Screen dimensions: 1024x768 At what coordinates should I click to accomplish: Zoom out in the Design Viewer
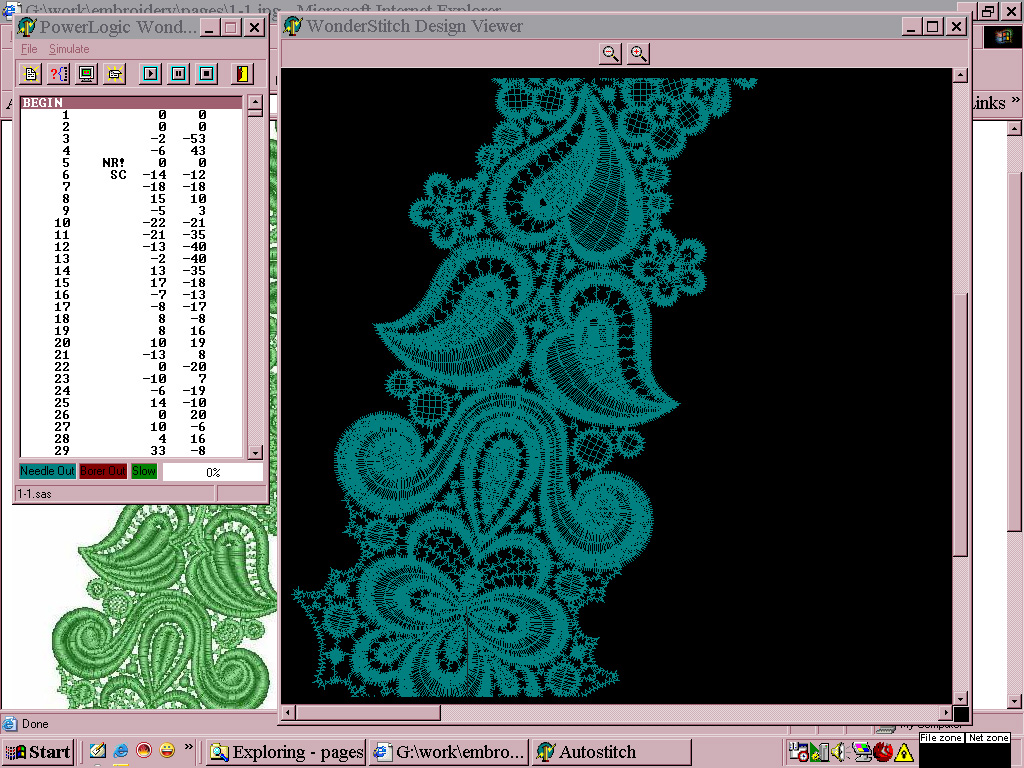pos(610,54)
